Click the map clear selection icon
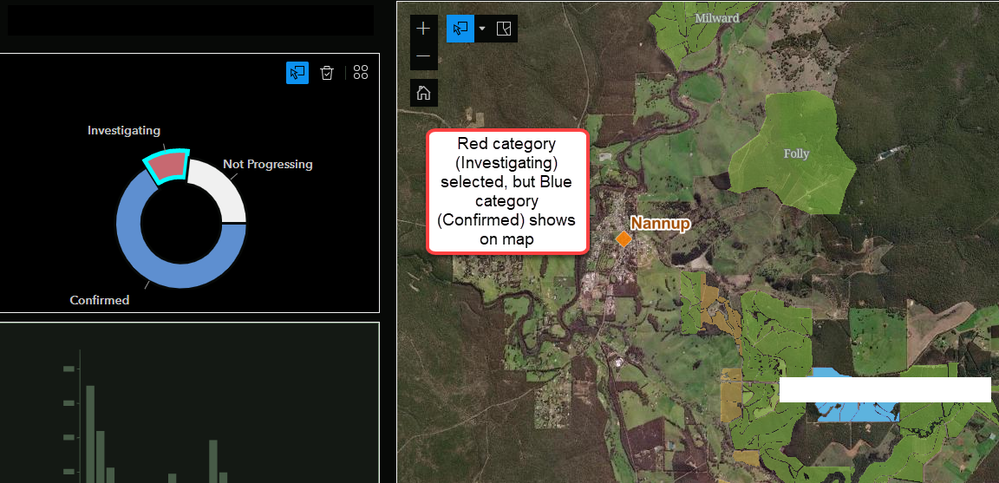Screen dimensions: 999x483 504,29
